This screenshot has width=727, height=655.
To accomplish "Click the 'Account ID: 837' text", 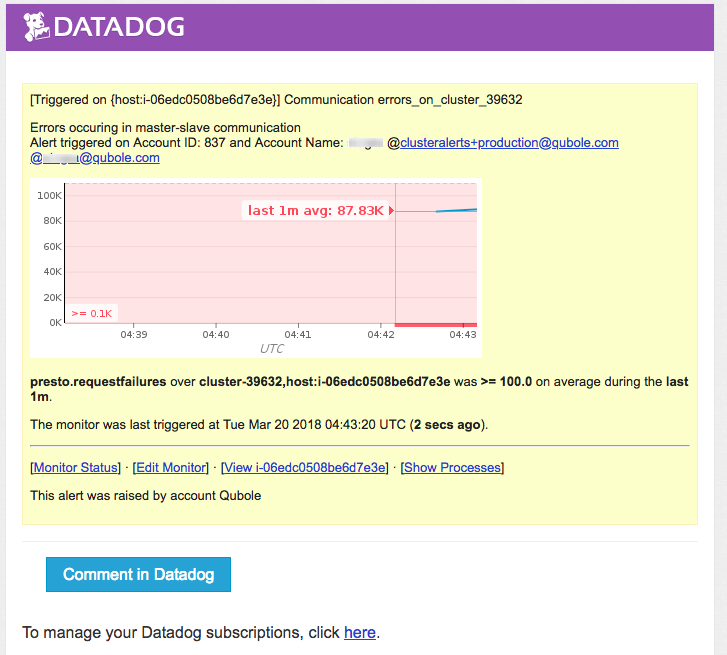I will click(x=179, y=143).
